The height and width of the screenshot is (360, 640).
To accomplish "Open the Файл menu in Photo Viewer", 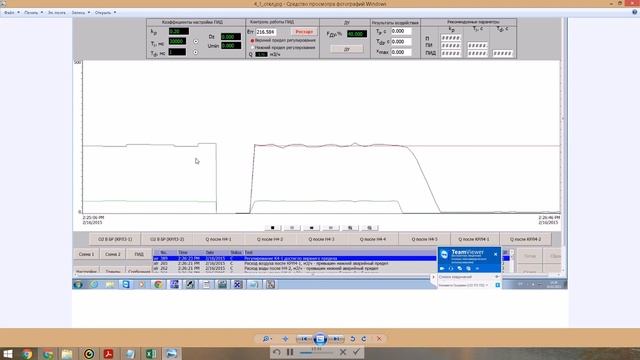I will (x=11, y=13).
